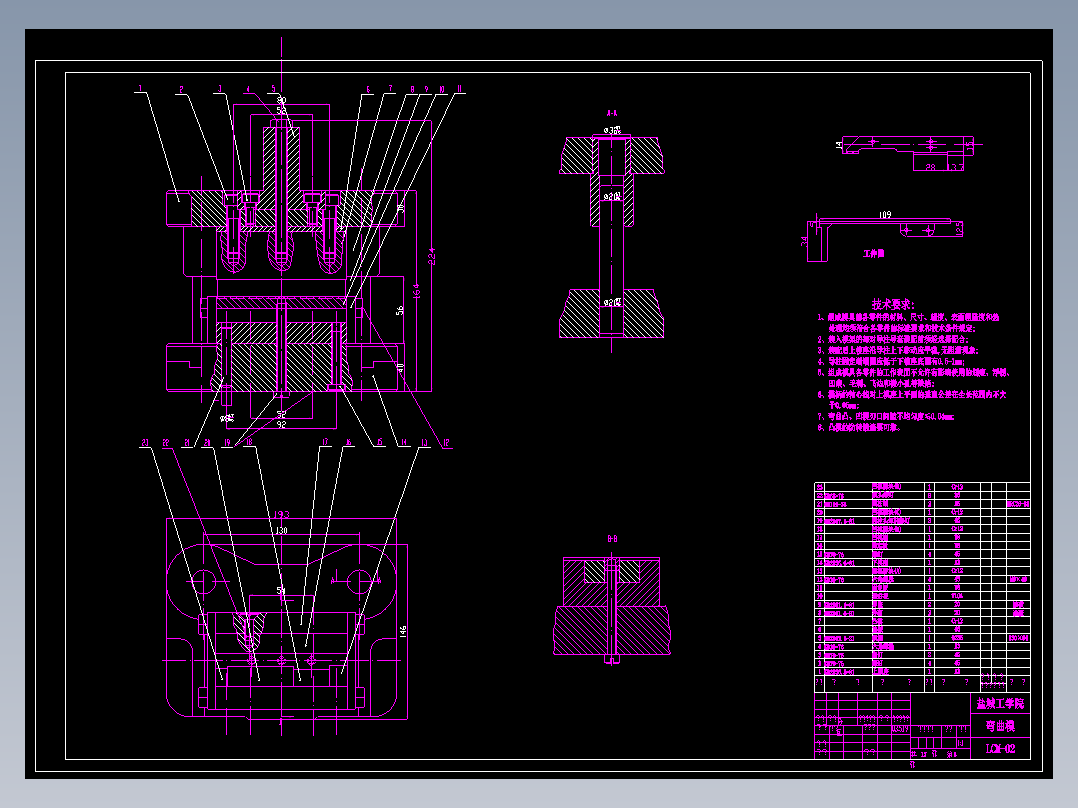Select the 164 vertical dimension
Image resolution: width=1078 pixels, height=808 pixels.
416,291
